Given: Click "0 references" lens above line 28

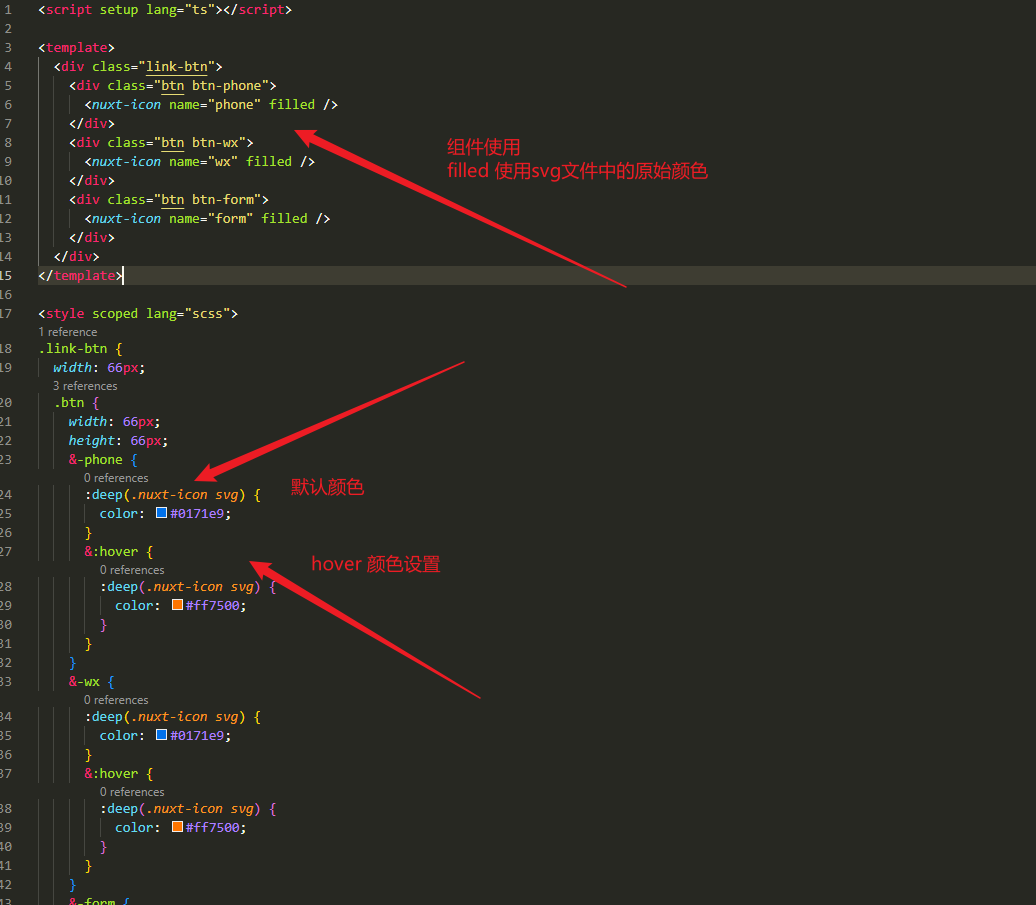Looking at the screenshot, I should pyautogui.click(x=131, y=569).
